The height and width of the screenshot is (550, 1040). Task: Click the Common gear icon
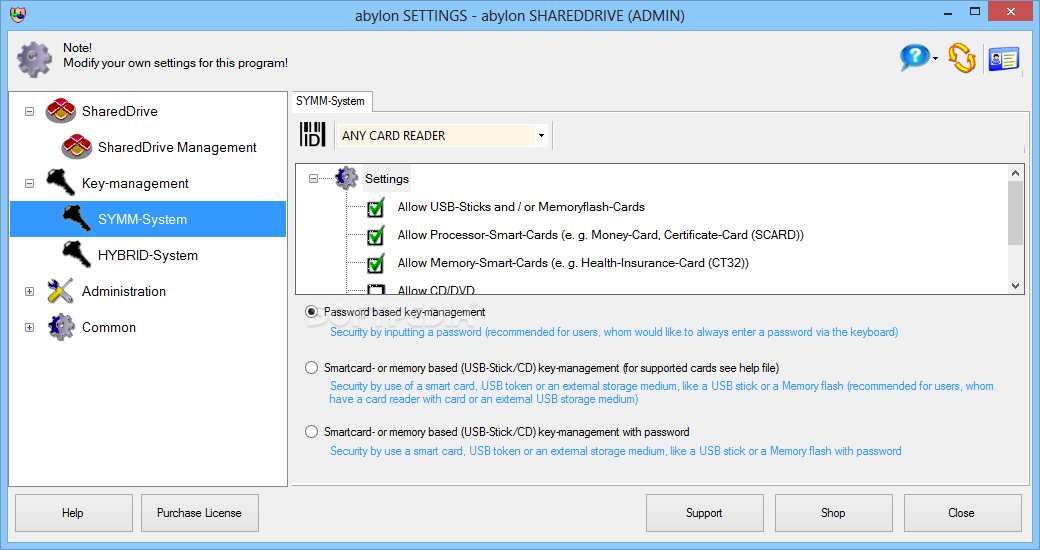point(60,326)
